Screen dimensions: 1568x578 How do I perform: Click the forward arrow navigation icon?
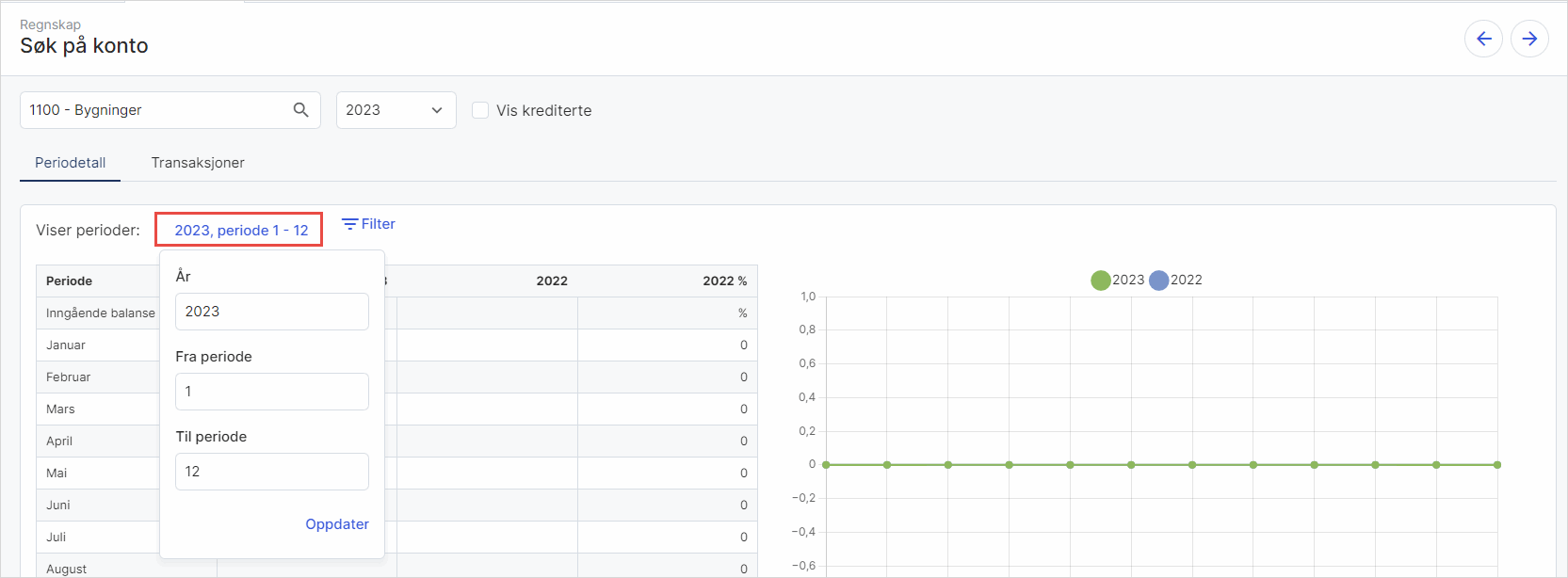pyautogui.click(x=1529, y=39)
